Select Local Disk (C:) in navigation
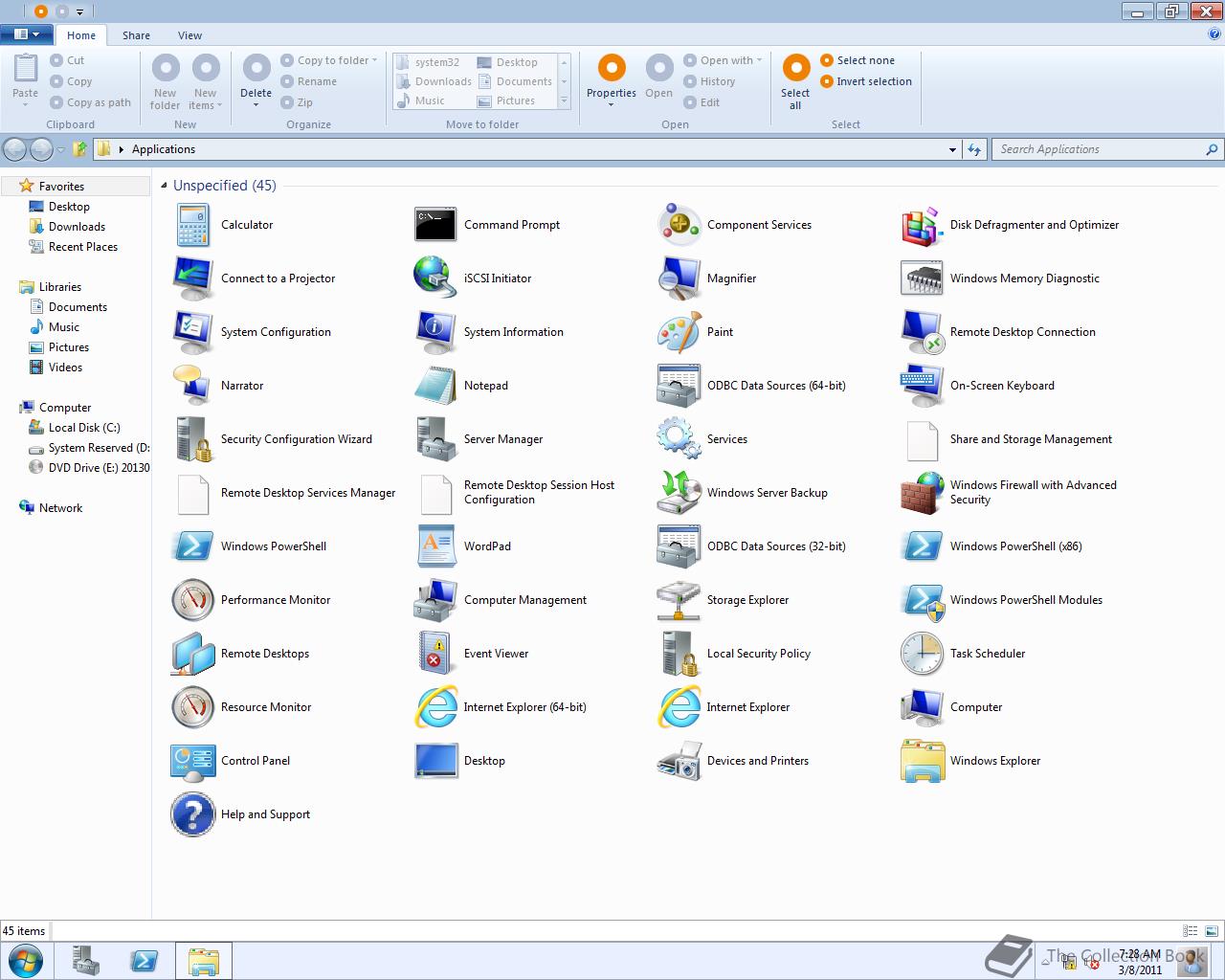The image size is (1225, 980). [x=84, y=428]
